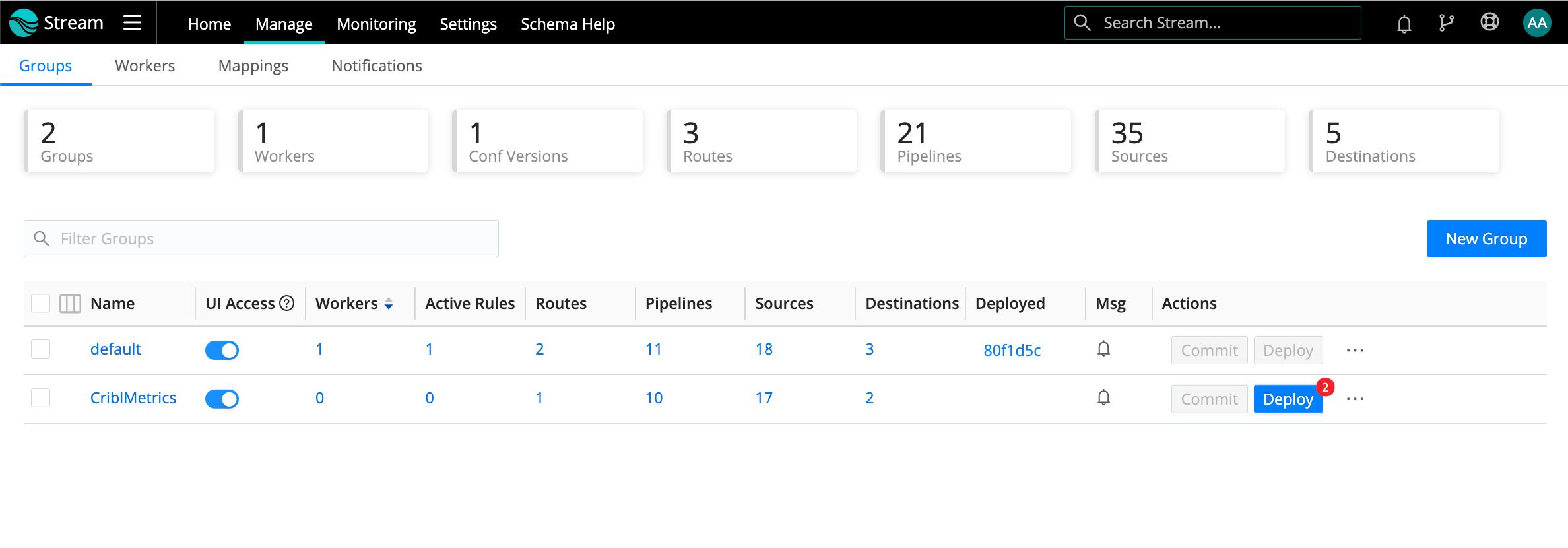Click the UI Access help question icon
This screenshot has width=1568, height=548.
[x=287, y=303]
